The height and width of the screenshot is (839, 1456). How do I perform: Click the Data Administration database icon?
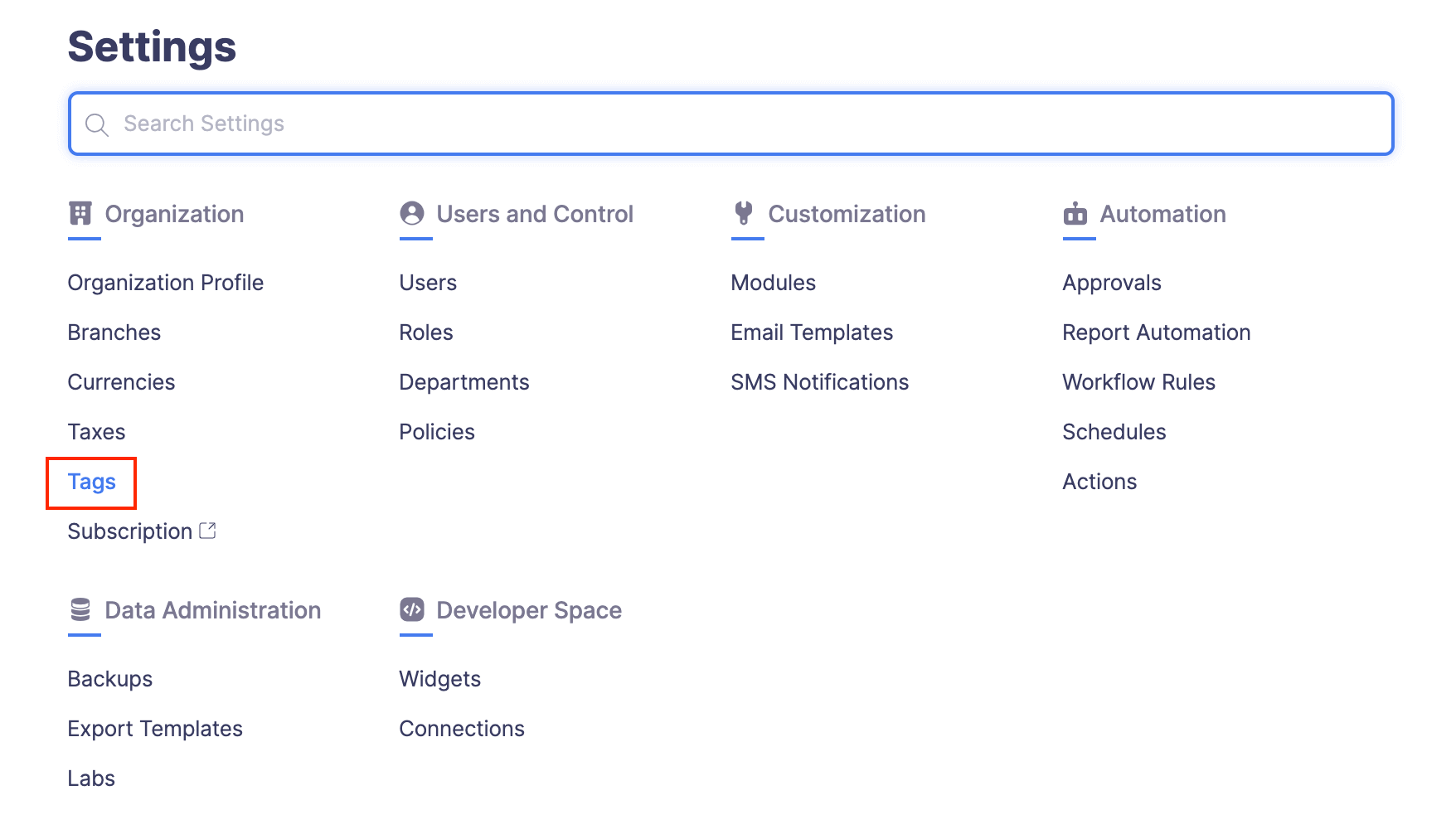click(x=80, y=610)
